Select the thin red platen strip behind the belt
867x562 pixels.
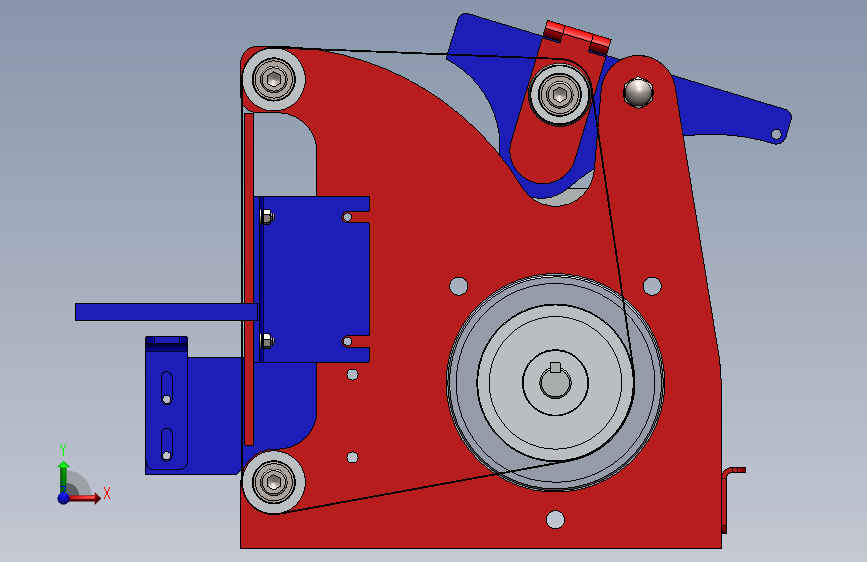(249, 279)
